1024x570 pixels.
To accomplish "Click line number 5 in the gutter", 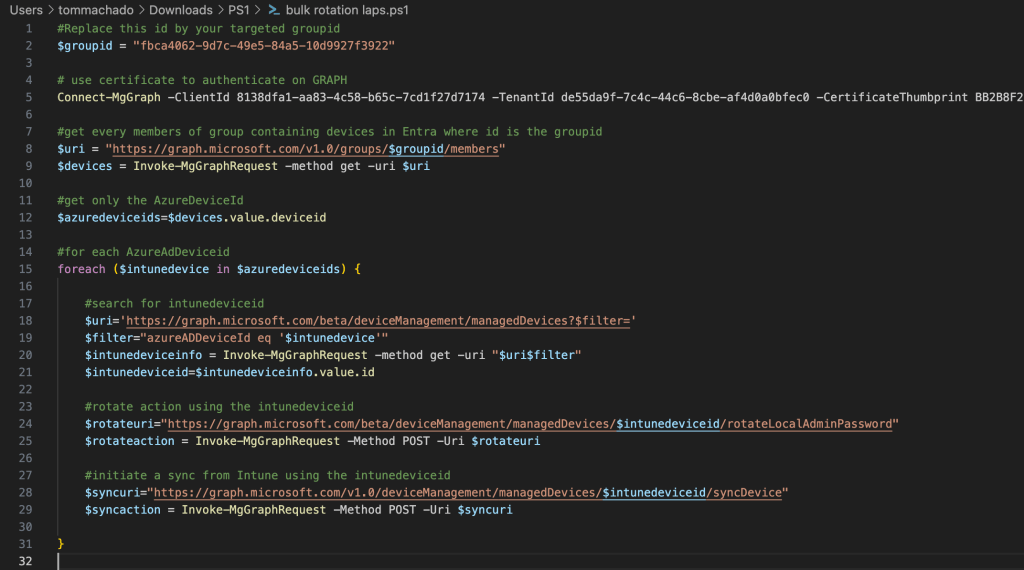I will [29, 97].
